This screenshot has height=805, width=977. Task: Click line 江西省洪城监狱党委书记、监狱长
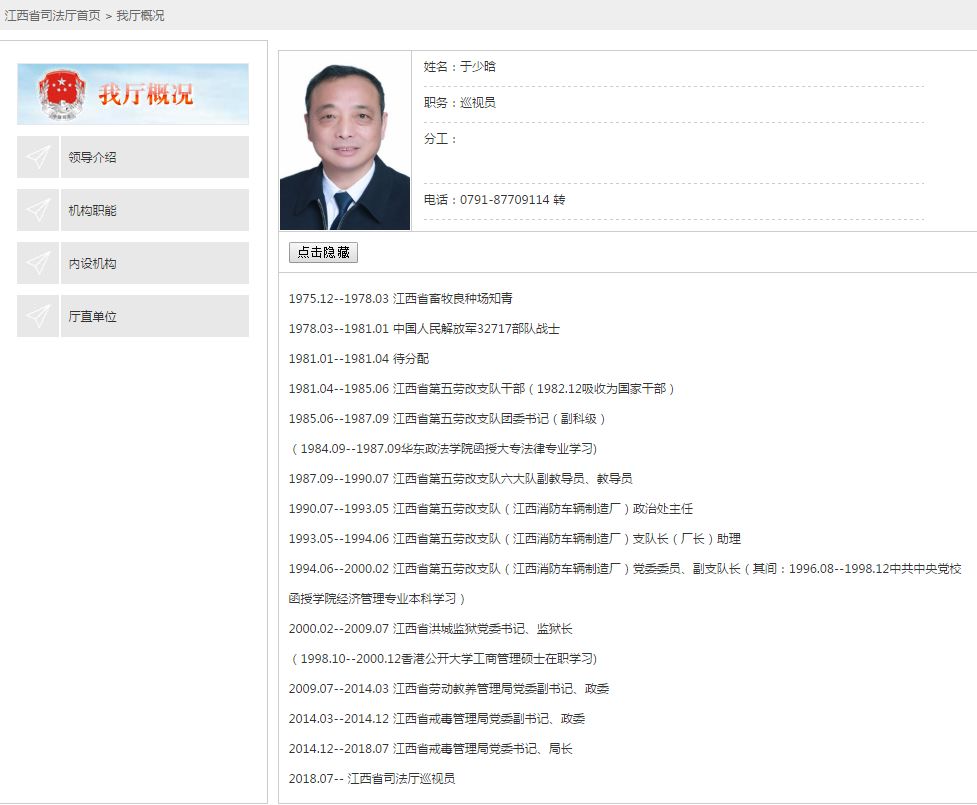tap(431, 628)
